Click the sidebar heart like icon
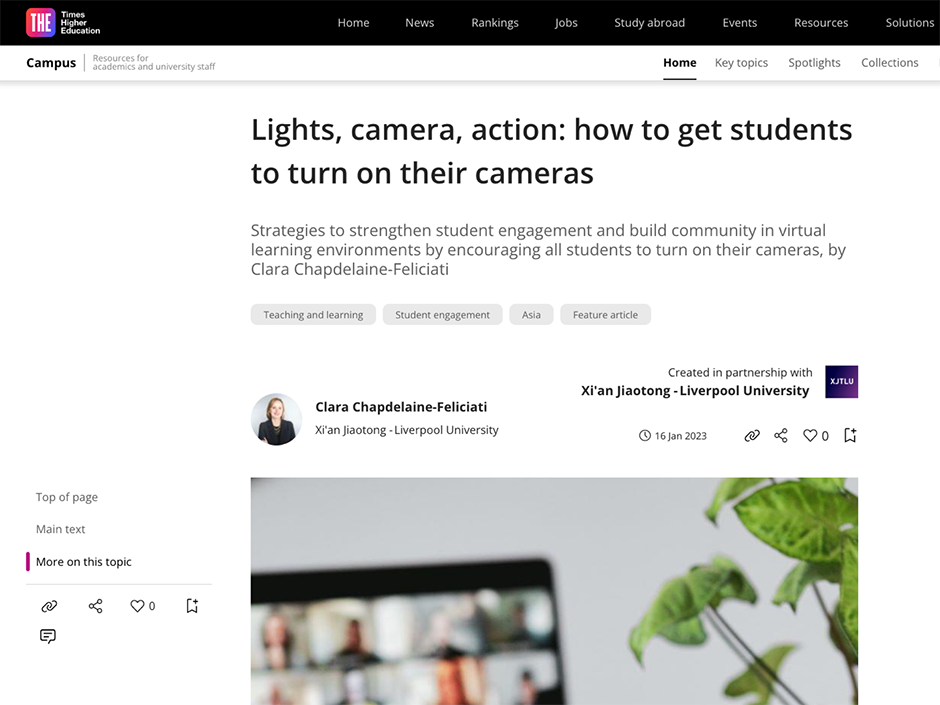 tap(137, 606)
